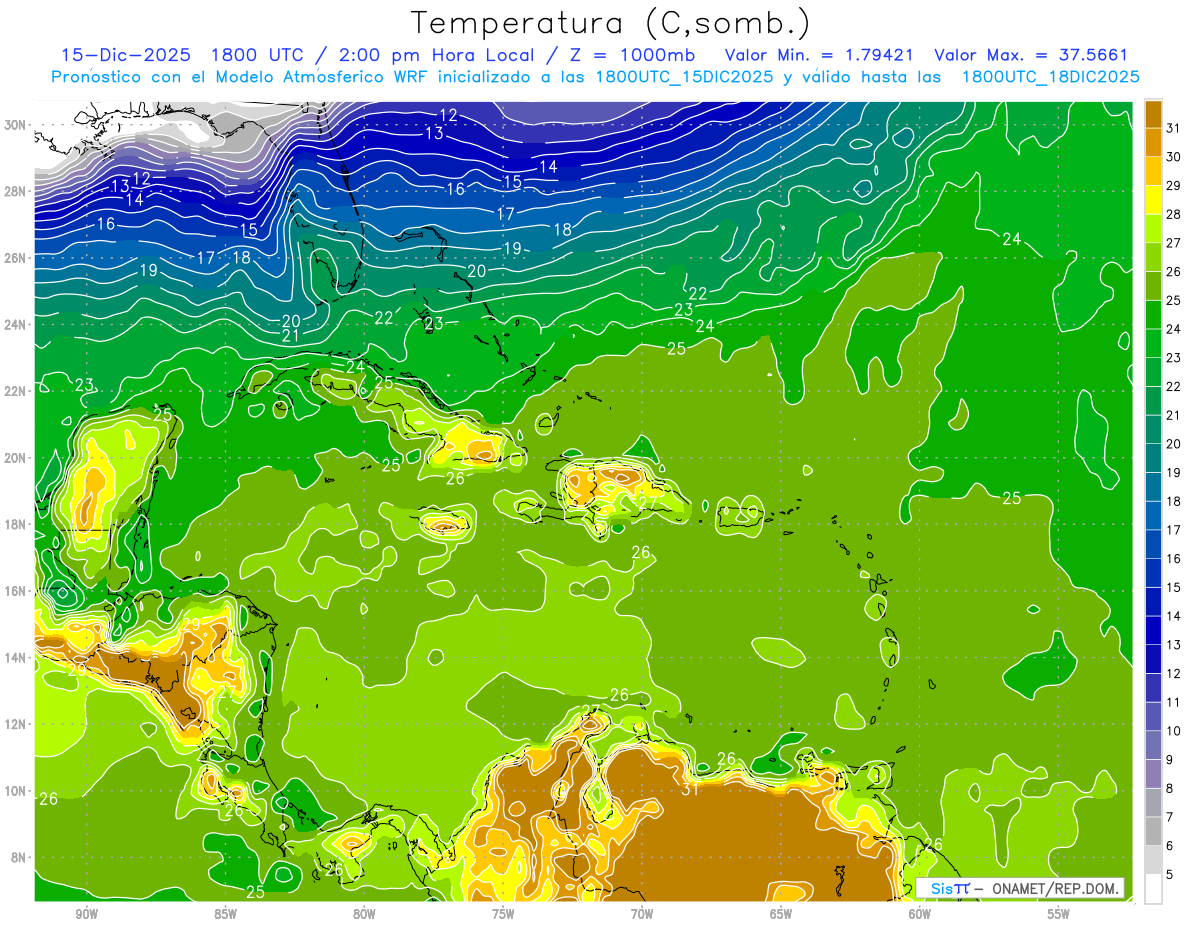Click the color scale value "30"
Image resolution: width=1200 pixels, height=927 pixels.
coord(1174,157)
